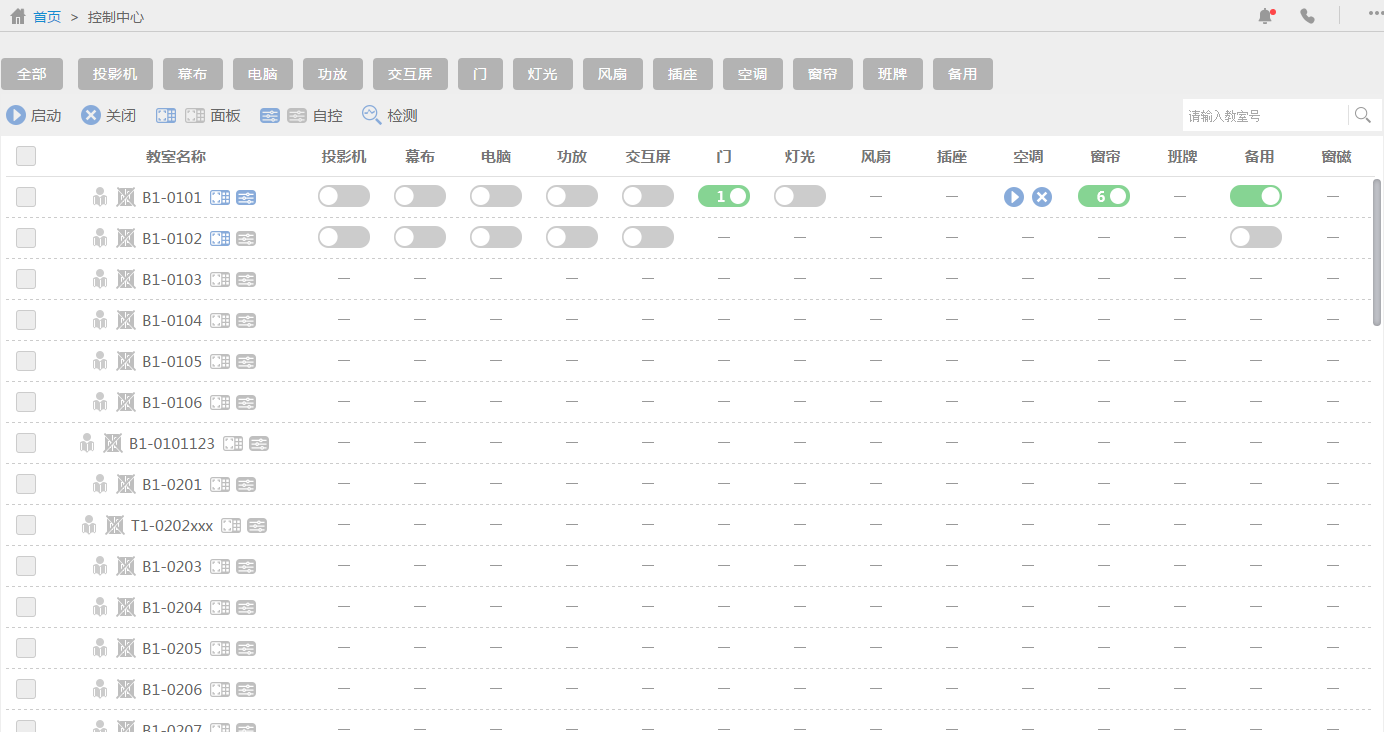This screenshot has height=732, width=1384.
Task: Click the 启动 start button
Action: coord(34,116)
